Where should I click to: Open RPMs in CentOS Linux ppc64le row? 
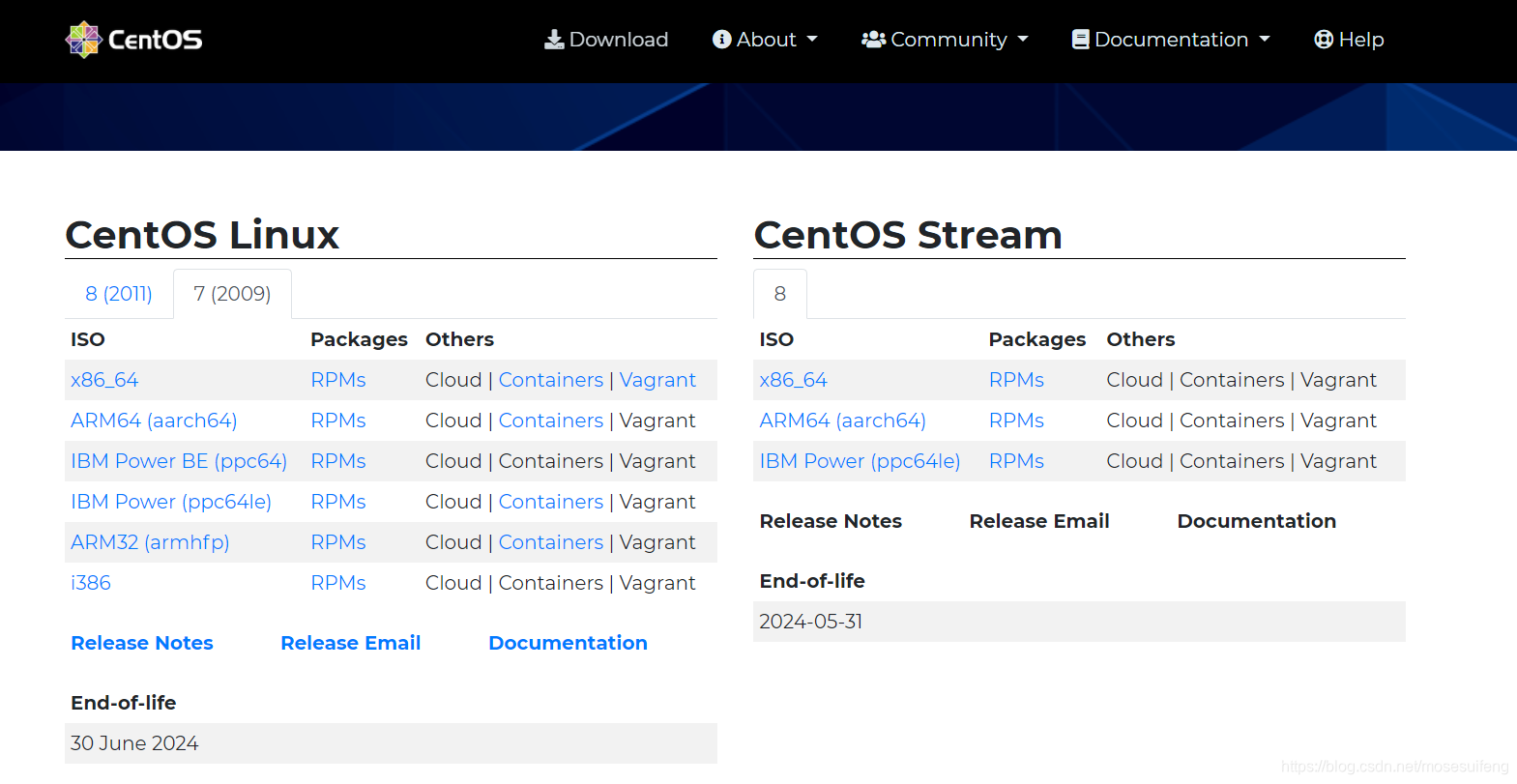click(x=338, y=502)
